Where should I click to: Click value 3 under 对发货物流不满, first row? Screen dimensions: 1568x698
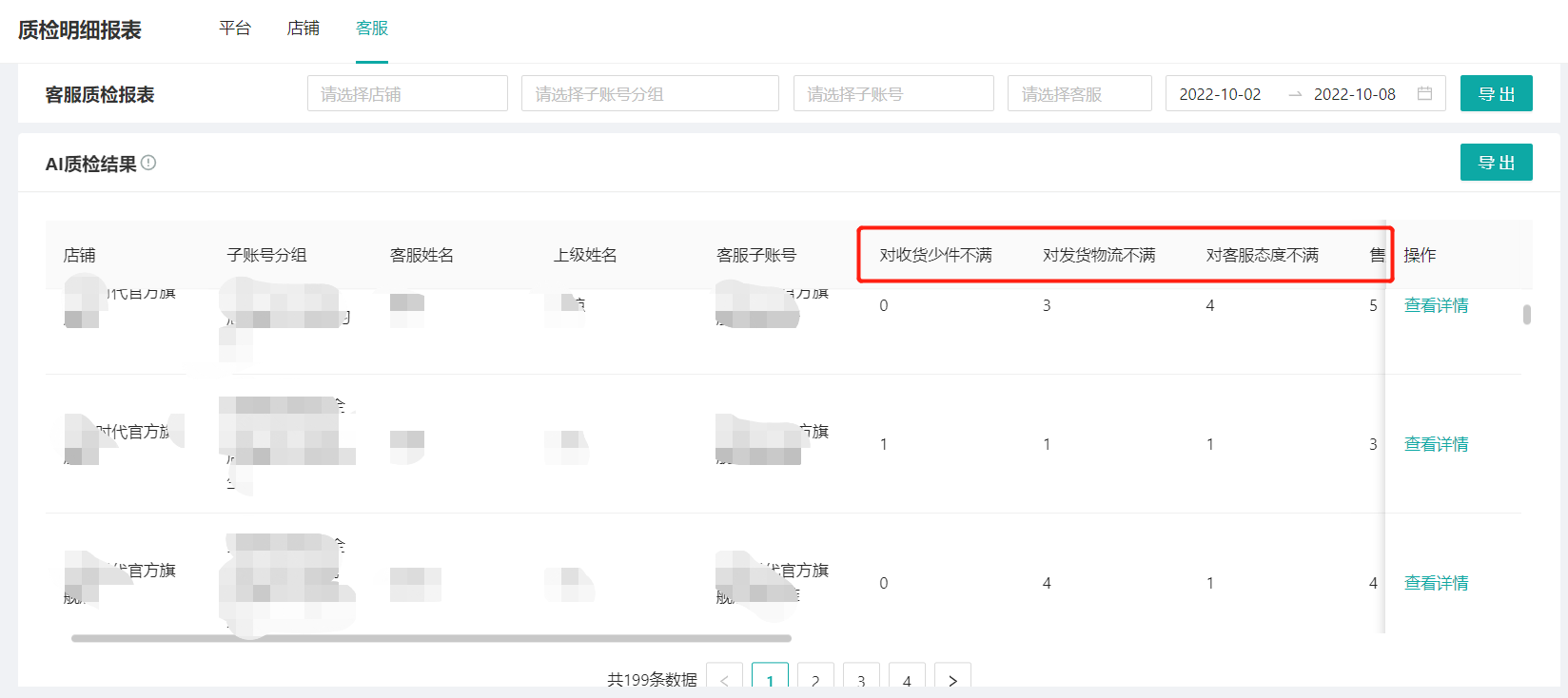pyautogui.click(x=1047, y=305)
